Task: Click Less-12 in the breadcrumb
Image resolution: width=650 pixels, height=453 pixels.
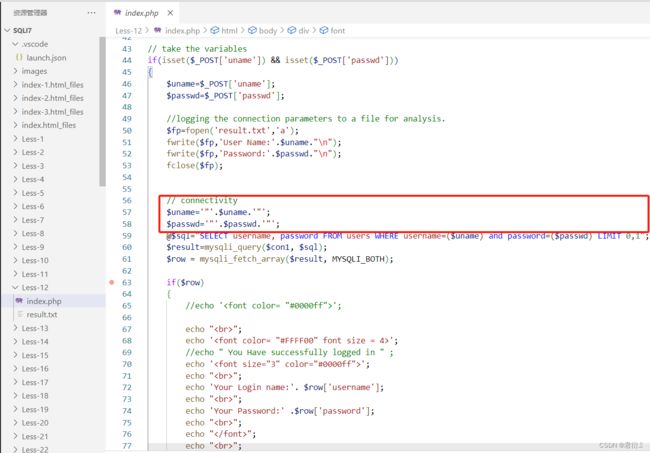Action: (x=129, y=31)
